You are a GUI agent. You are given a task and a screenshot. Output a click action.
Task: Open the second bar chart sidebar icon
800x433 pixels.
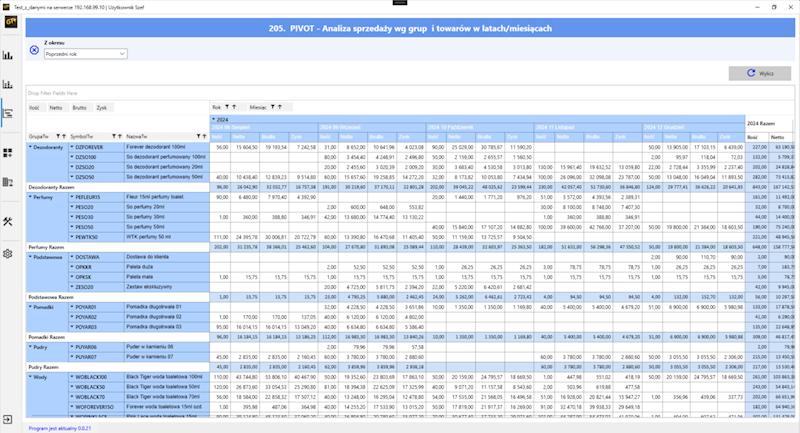click(8, 84)
